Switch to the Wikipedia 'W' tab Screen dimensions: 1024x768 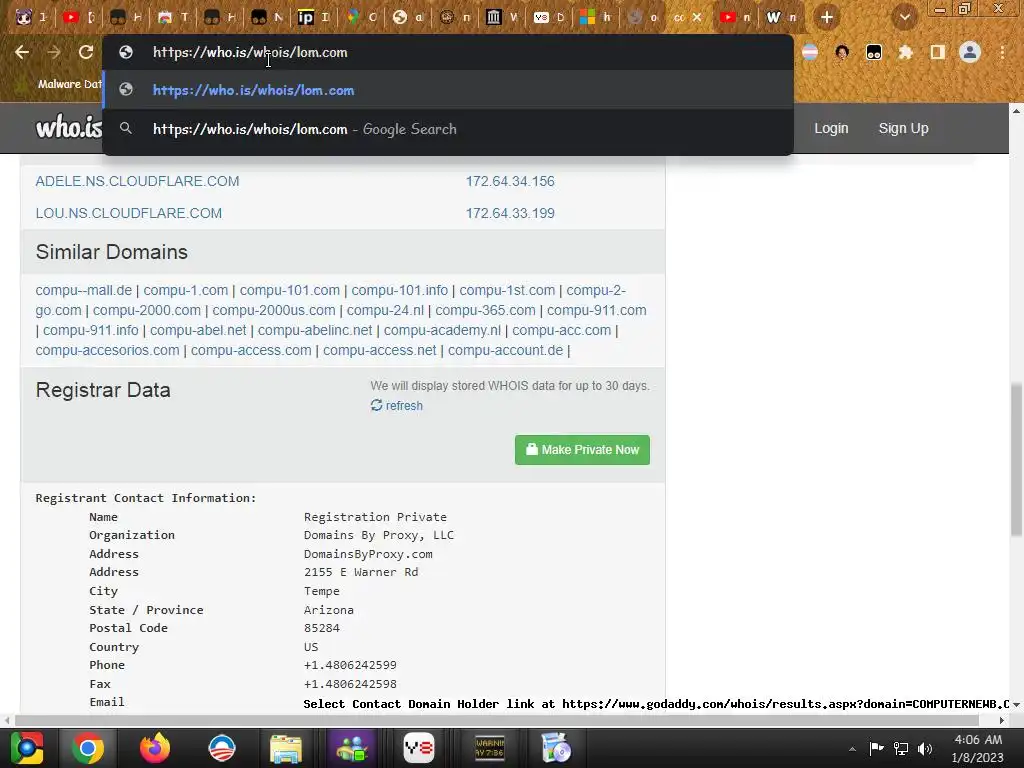782,18
